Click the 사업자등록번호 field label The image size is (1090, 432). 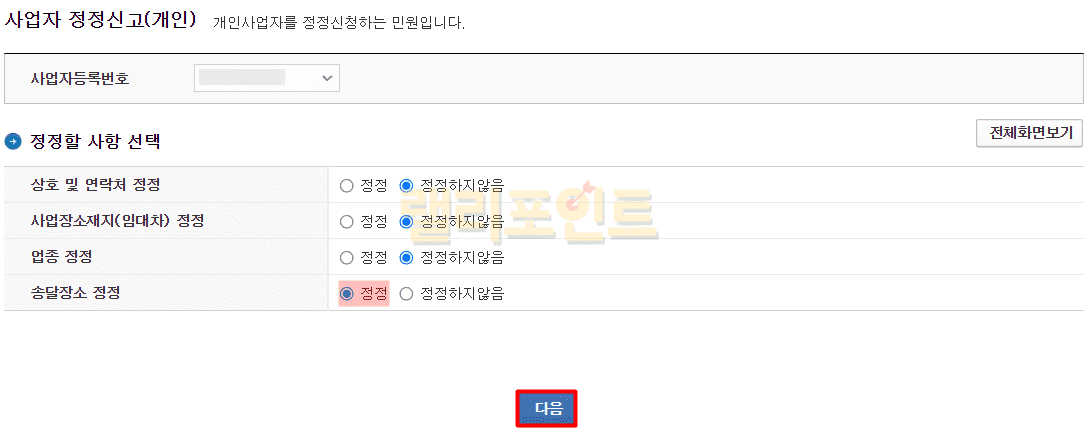coord(81,78)
